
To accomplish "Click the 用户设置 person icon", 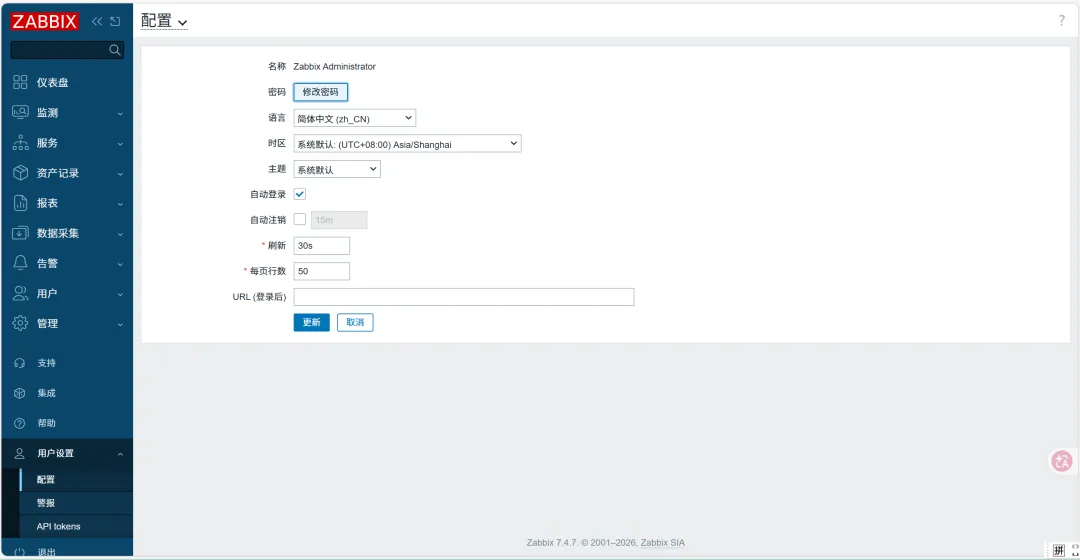I will click(19, 453).
